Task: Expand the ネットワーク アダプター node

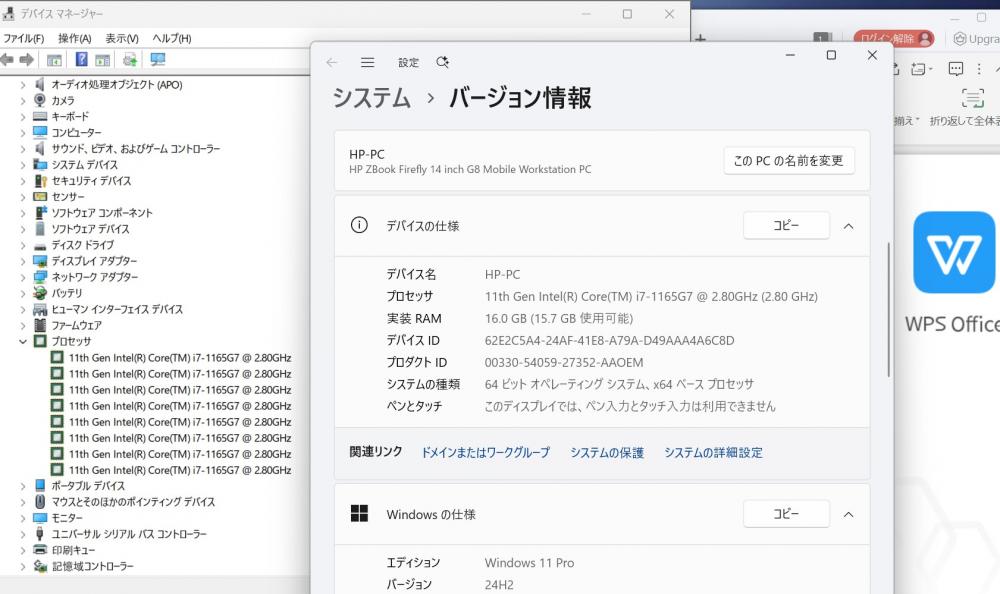Action: pyautogui.click(x=23, y=277)
